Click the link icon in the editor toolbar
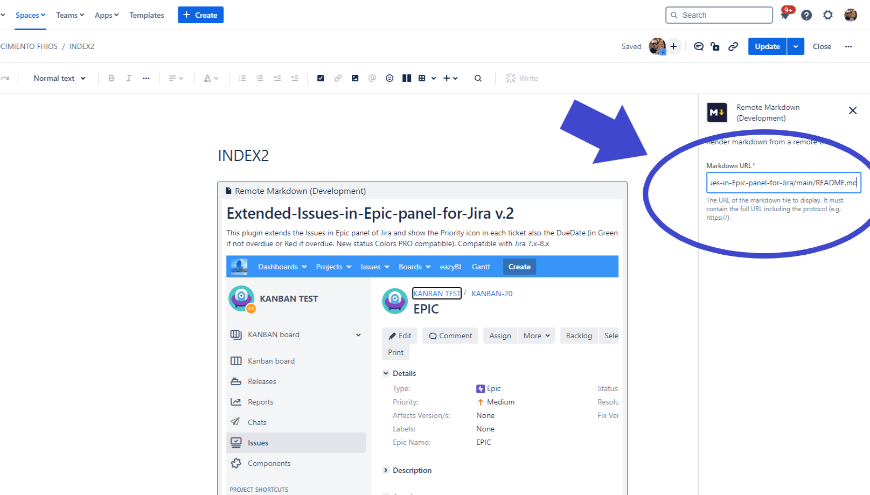 [337, 78]
